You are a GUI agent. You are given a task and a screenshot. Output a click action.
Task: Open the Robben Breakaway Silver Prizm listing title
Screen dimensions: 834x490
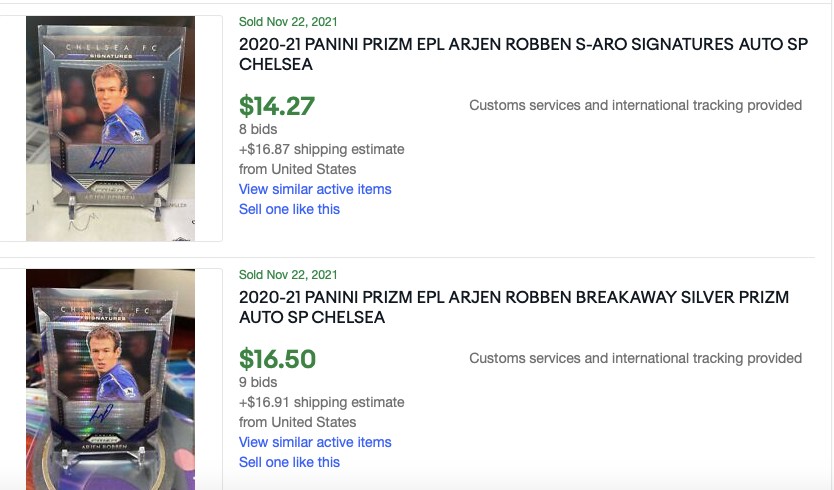pyautogui.click(x=513, y=307)
